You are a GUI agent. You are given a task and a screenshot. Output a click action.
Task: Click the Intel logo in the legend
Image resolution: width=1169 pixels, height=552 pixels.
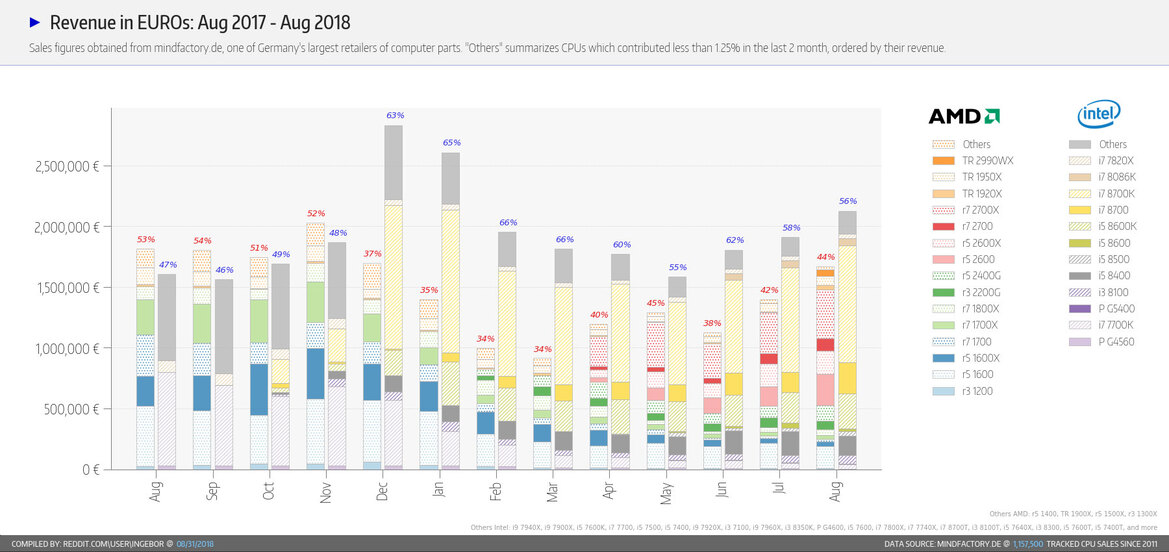pos(1099,114)
